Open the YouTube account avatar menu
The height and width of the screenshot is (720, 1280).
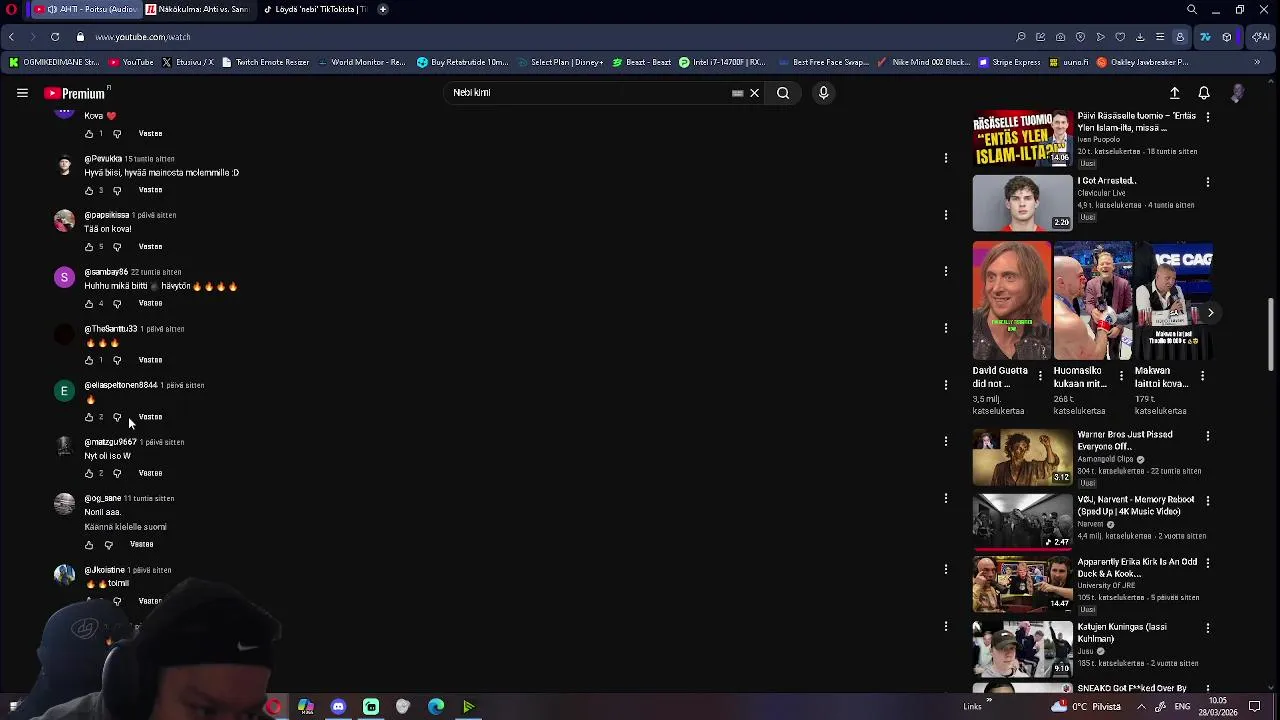[1237, 93]
